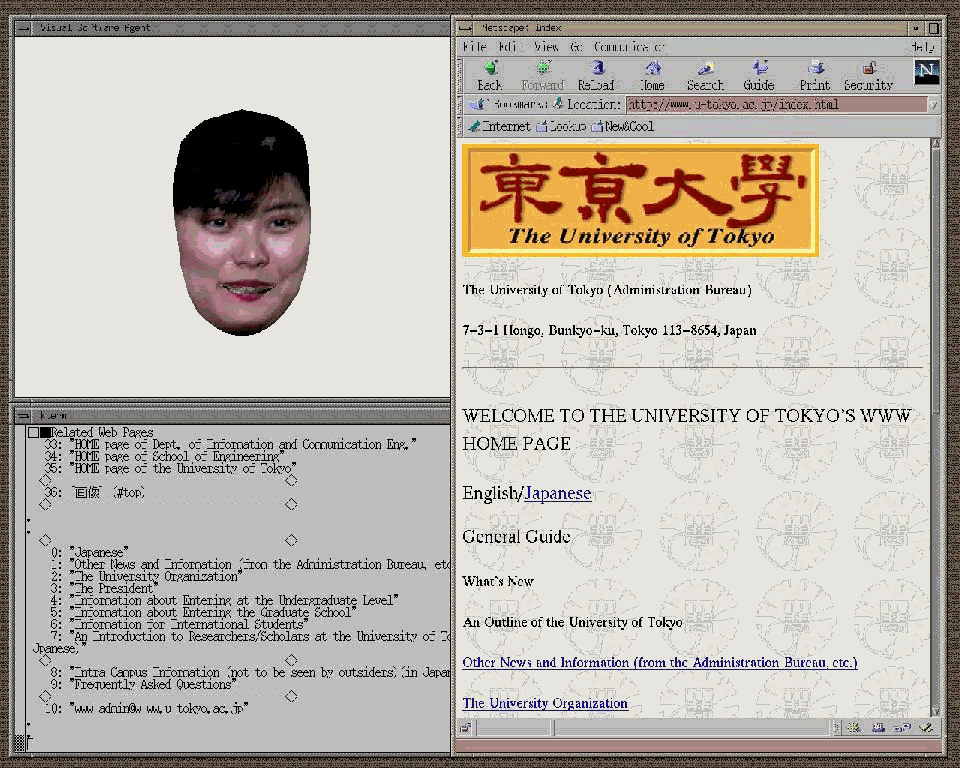
Task: Launch Search from the Netscape toolbar
Action: pyautogui.click(x=705, y=76)
